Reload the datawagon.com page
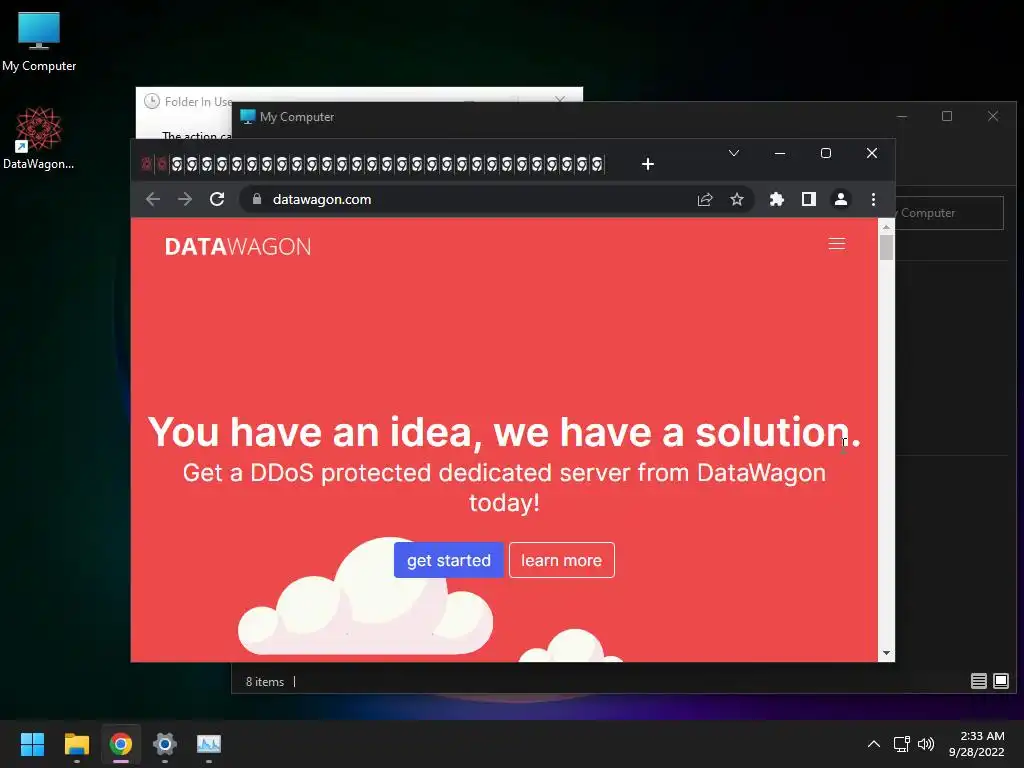 point(217,199)
